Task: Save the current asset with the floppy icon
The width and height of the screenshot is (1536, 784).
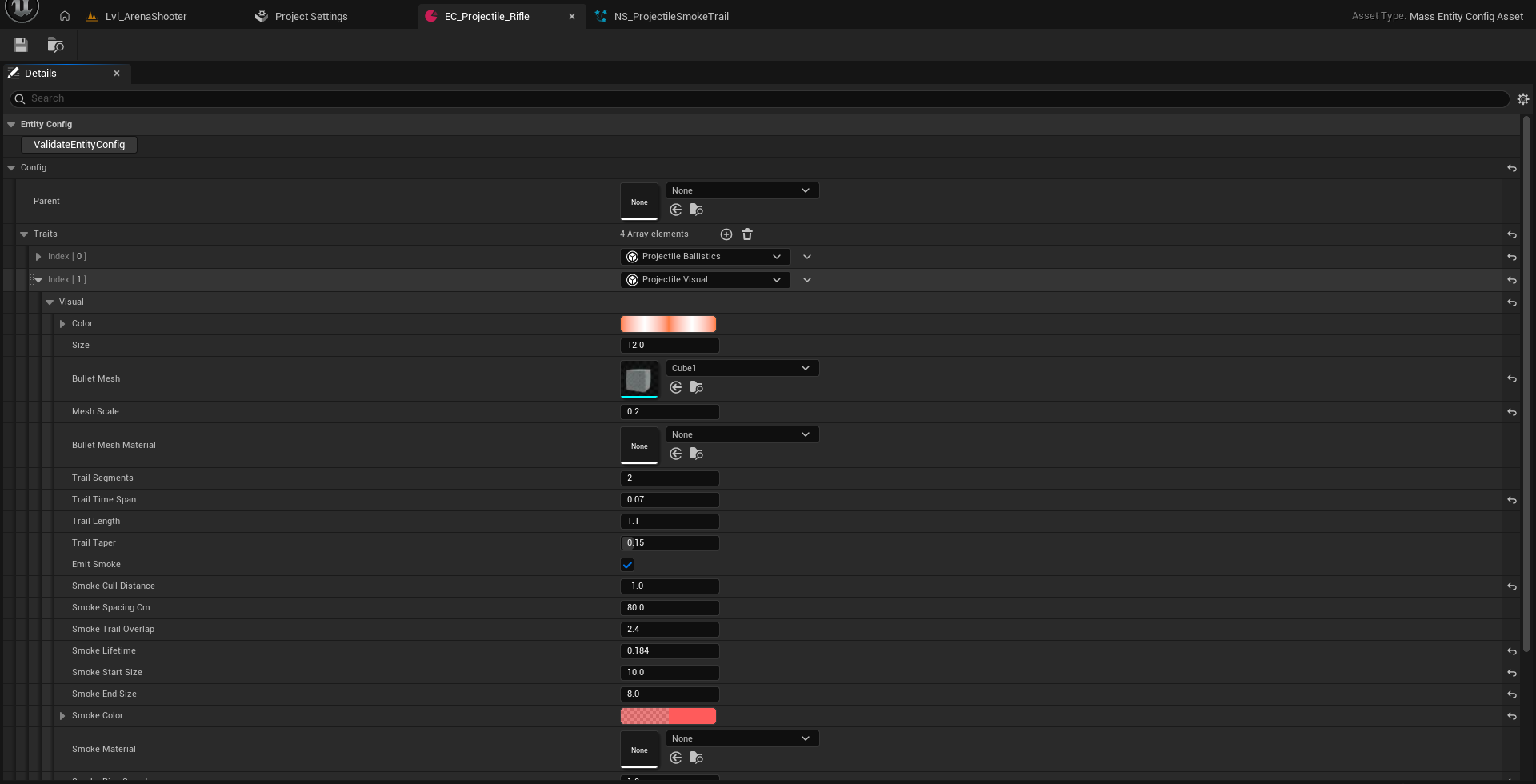Action: 21,45
